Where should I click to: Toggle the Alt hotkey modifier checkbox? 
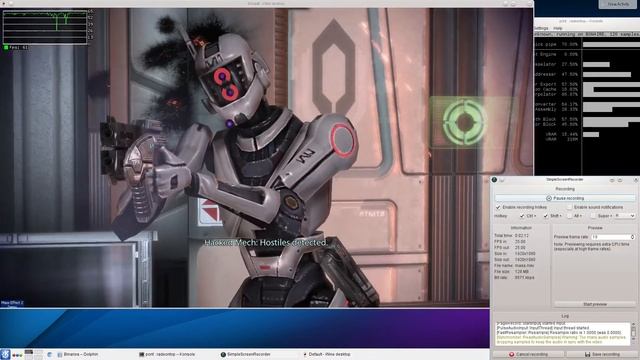[x=570, y=216]
